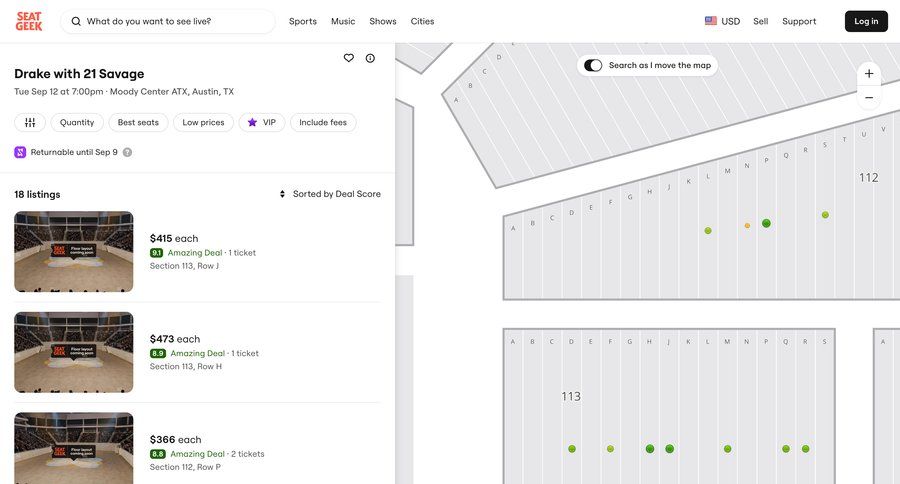Viewport: 900px width, 484px height.
Task: Click the help icon beside Returnable
Action: click(127, 152)
